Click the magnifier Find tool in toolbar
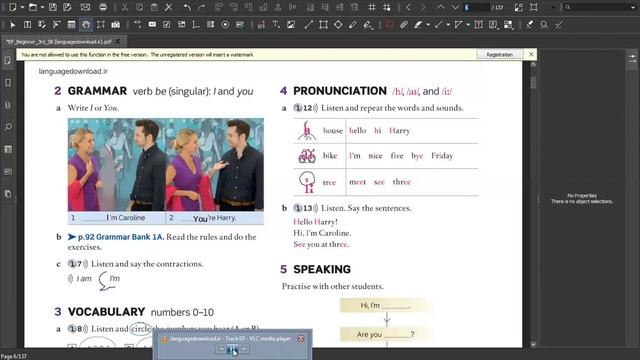The height and width of the screenshot is (360, 640). (x=544, y=25)
